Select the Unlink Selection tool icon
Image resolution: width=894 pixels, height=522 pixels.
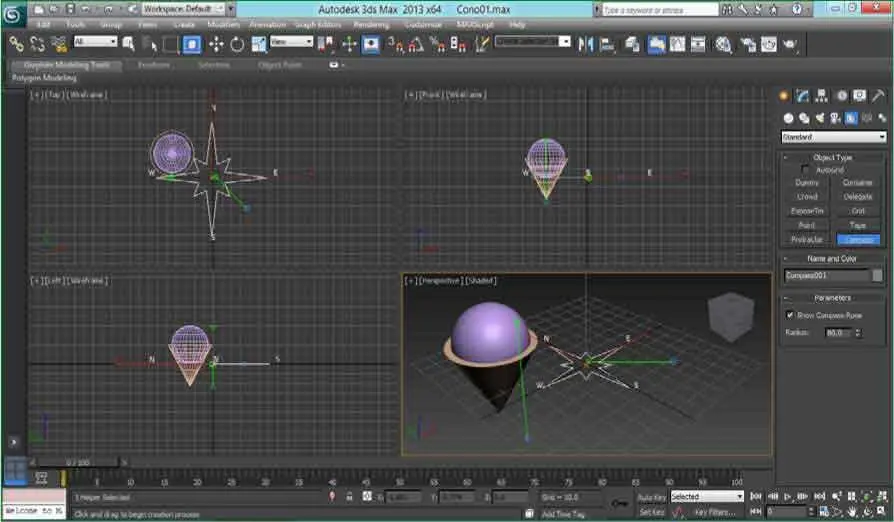click(x=37, y=44)
